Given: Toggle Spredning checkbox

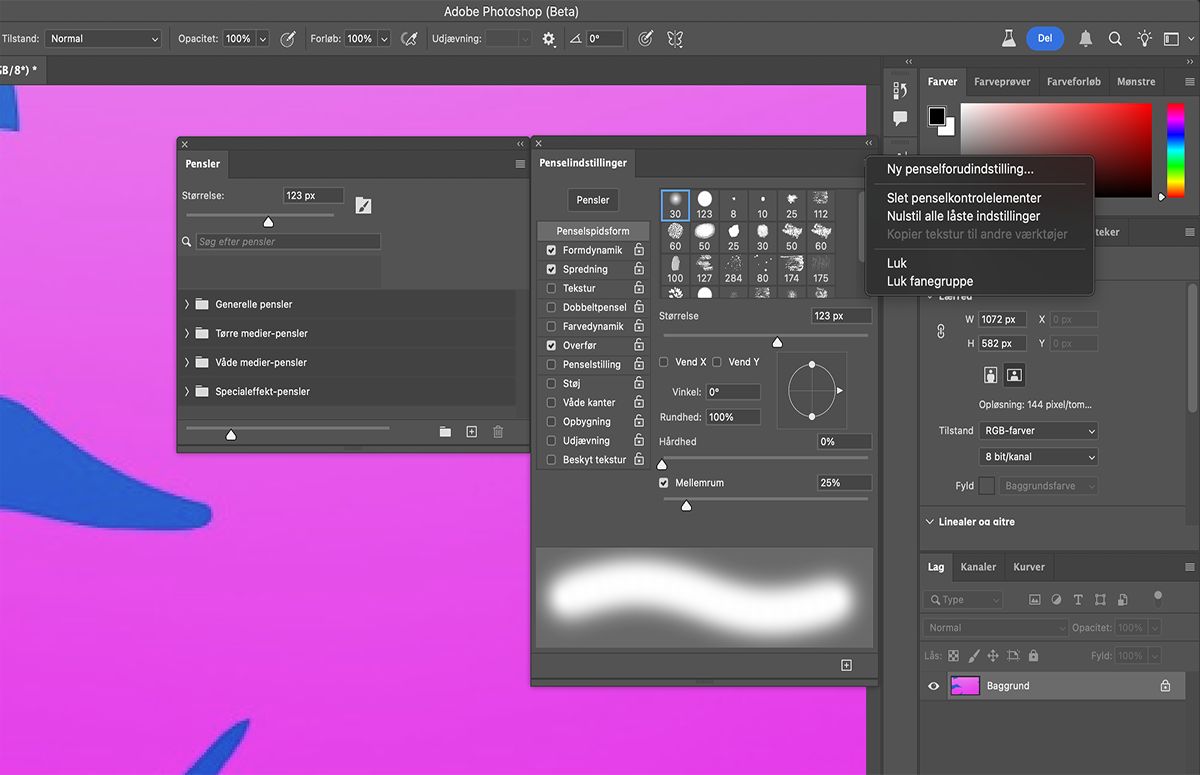Looking at the screenshot, I should tap(551, 269).
